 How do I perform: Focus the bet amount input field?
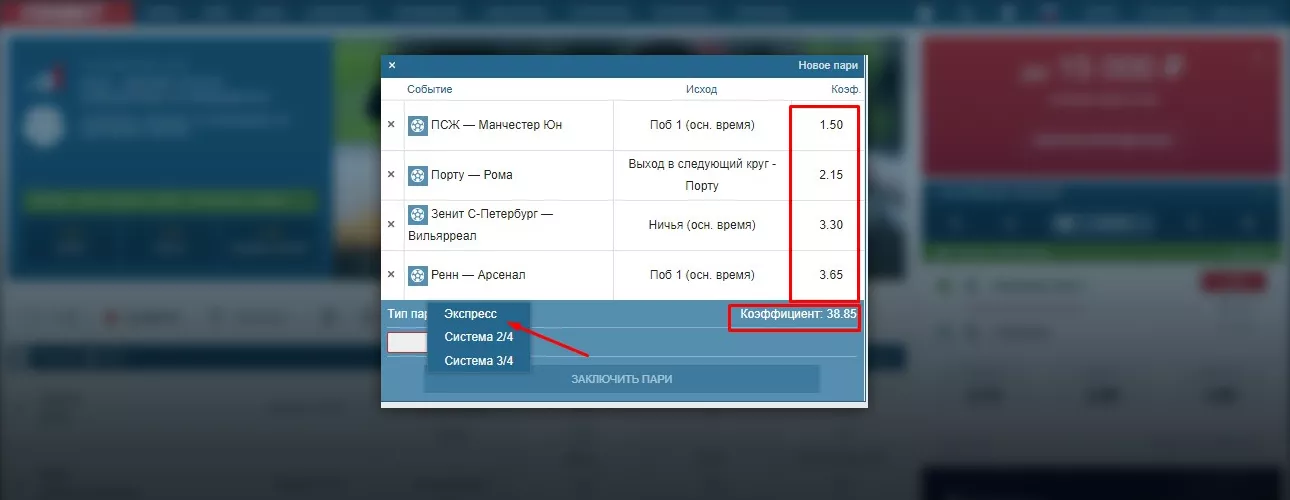point(406,343)
